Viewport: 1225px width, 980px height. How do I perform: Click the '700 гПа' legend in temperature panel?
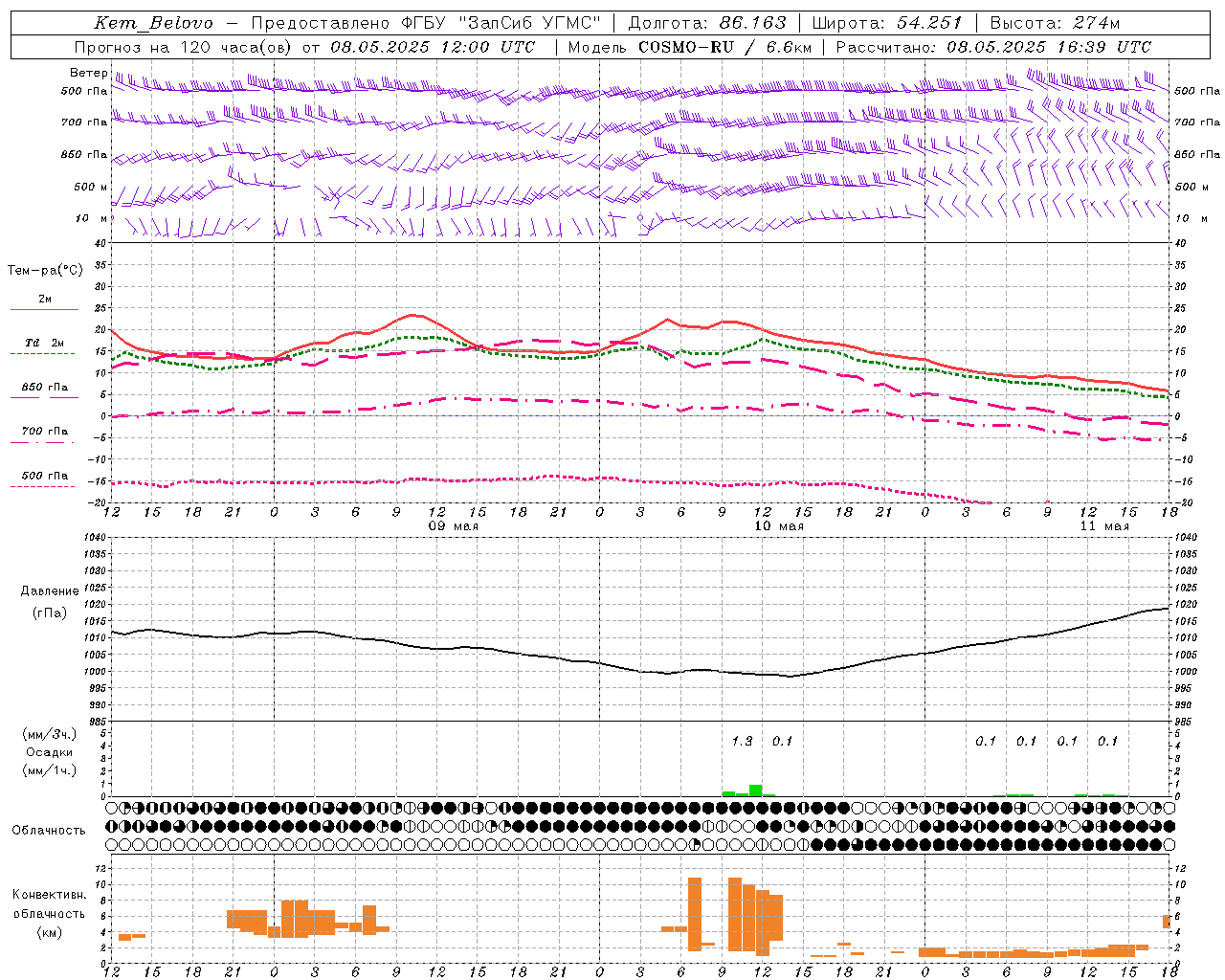pos(45,432)
